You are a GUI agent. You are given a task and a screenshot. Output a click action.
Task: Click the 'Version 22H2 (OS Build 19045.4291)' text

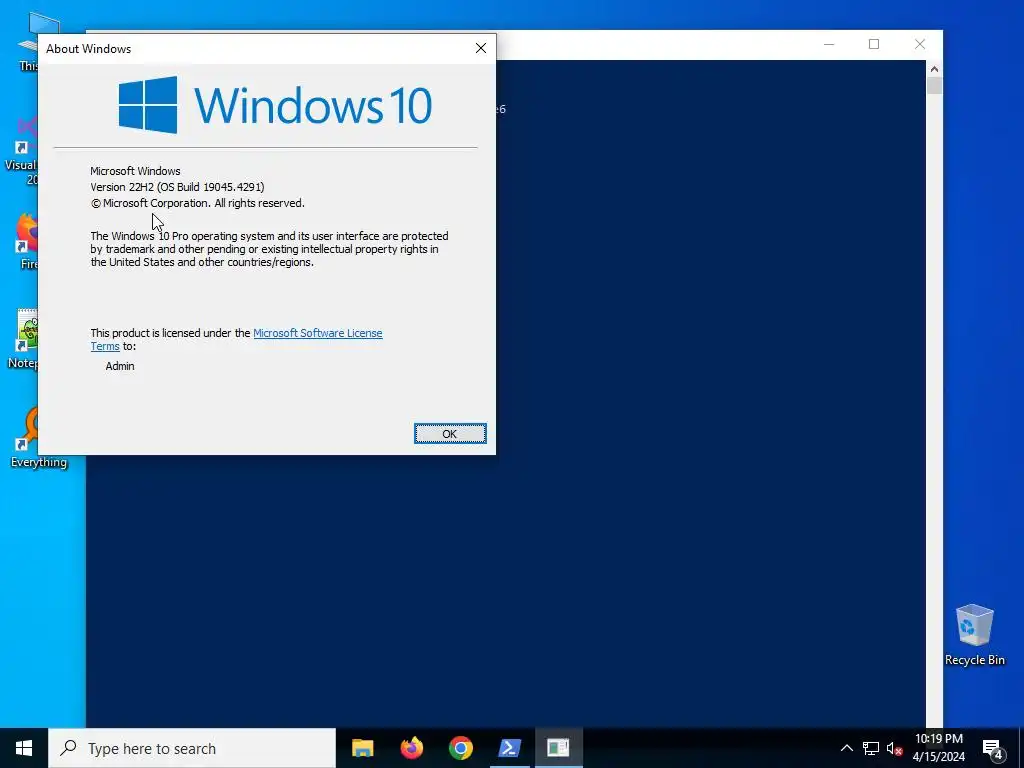(177, 187)
